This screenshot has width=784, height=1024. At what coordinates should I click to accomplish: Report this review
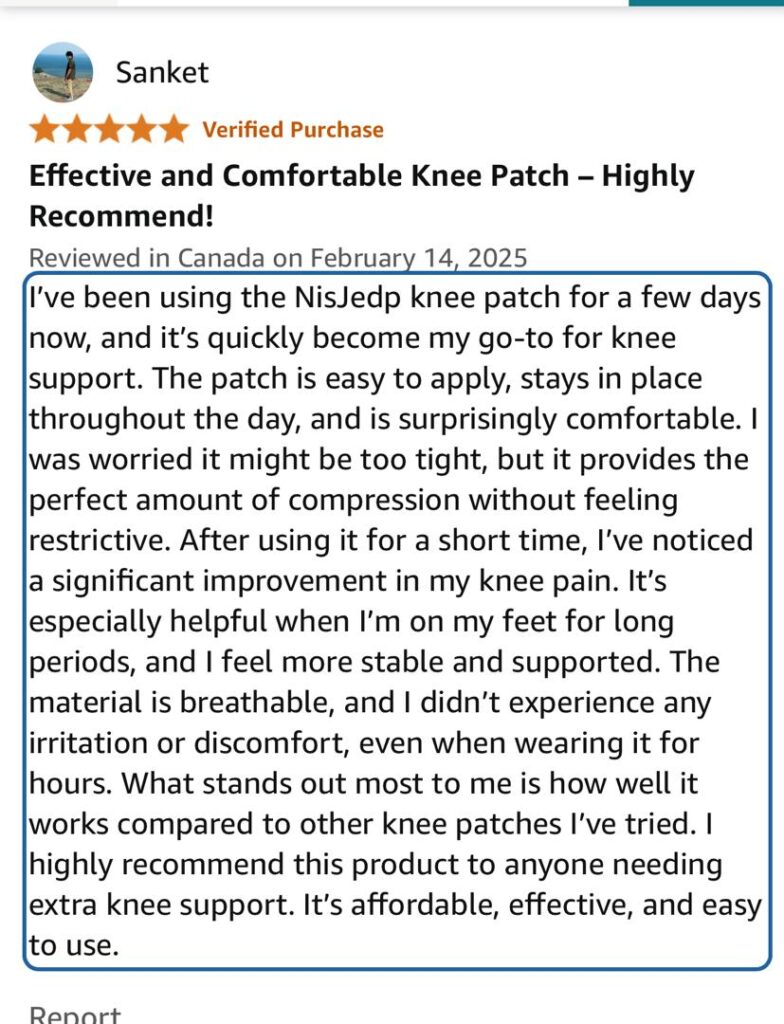(74, 1014)
